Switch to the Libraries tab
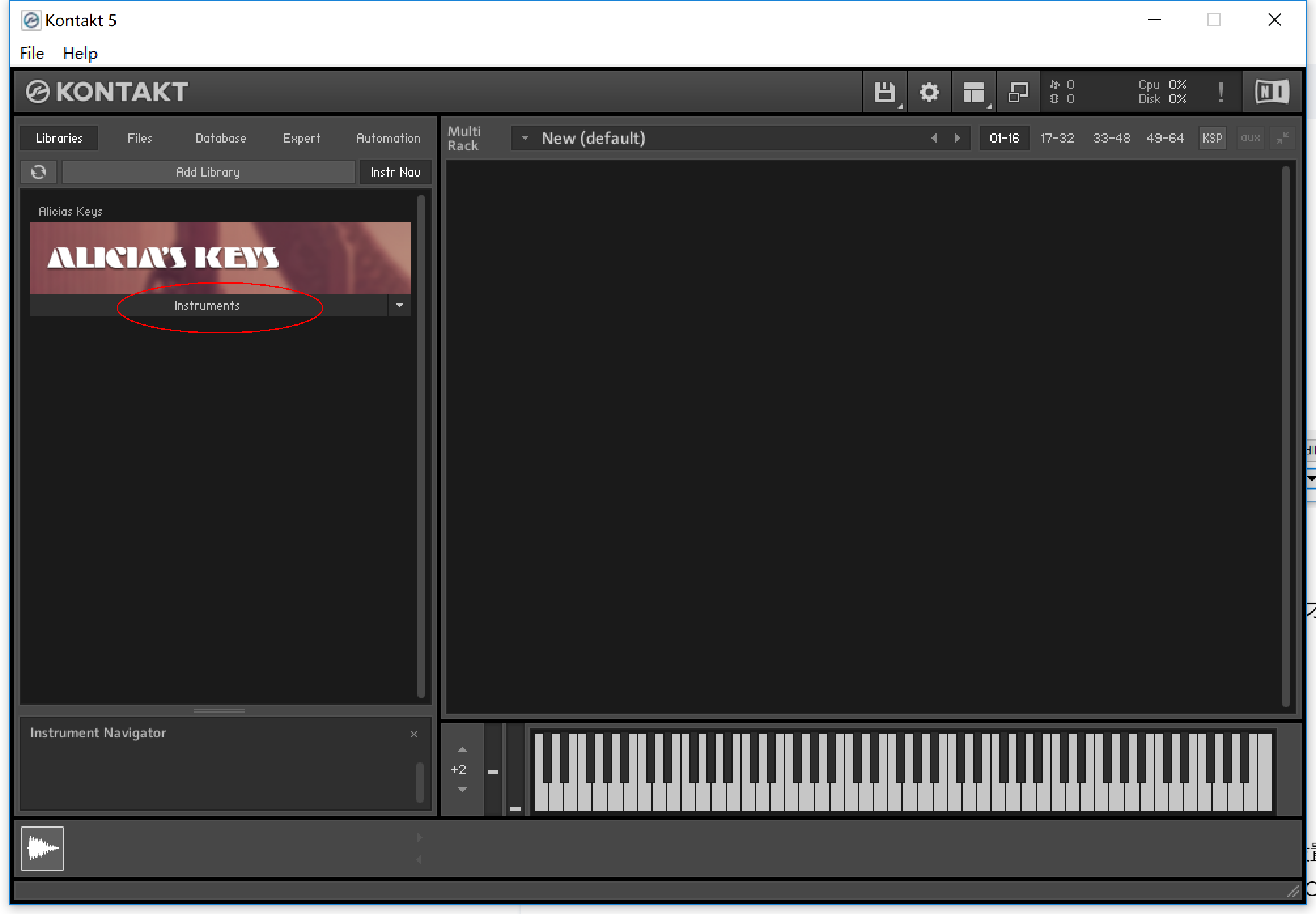The width and height of the screenshot is (1316, 914). coord(60,138)
